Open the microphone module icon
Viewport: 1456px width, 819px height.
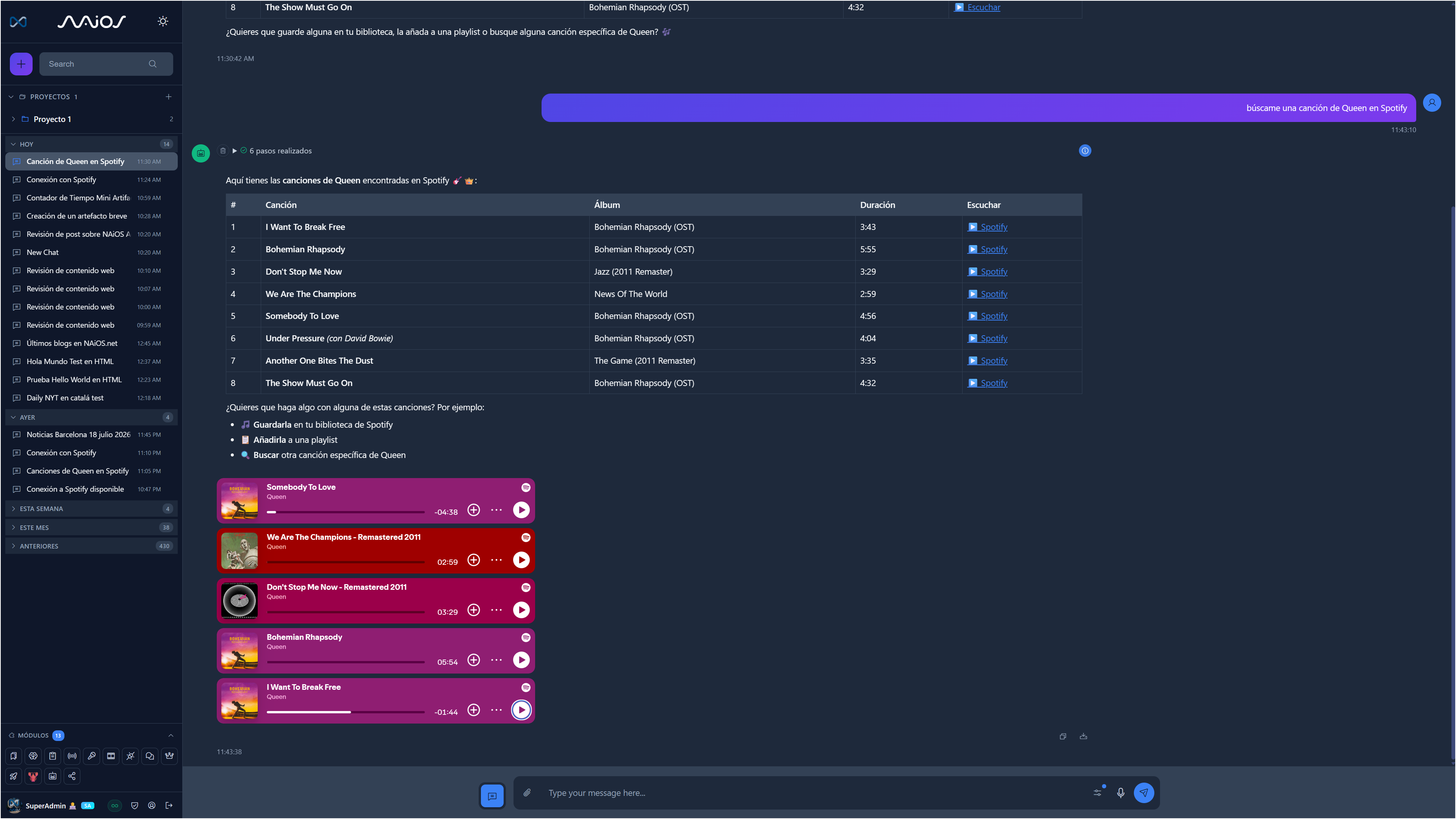point(92,756)
